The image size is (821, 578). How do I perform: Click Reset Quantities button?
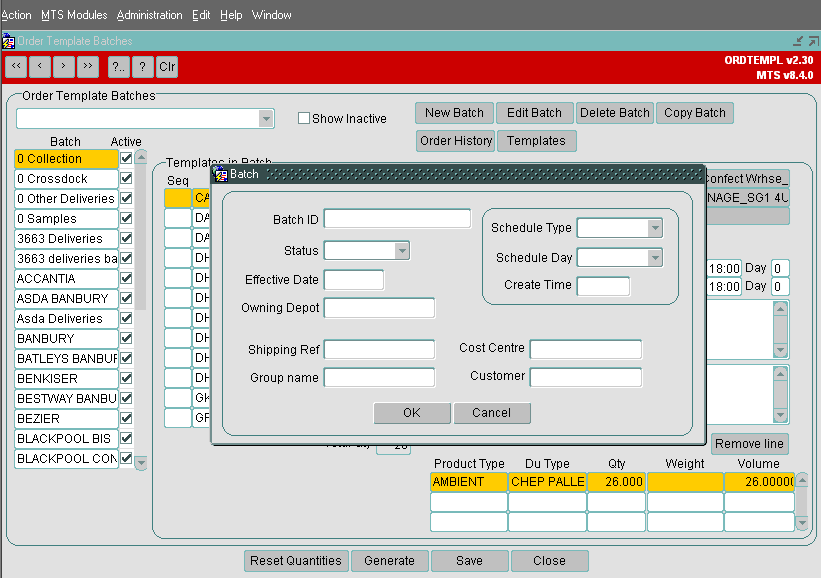[x=296, y=561]
